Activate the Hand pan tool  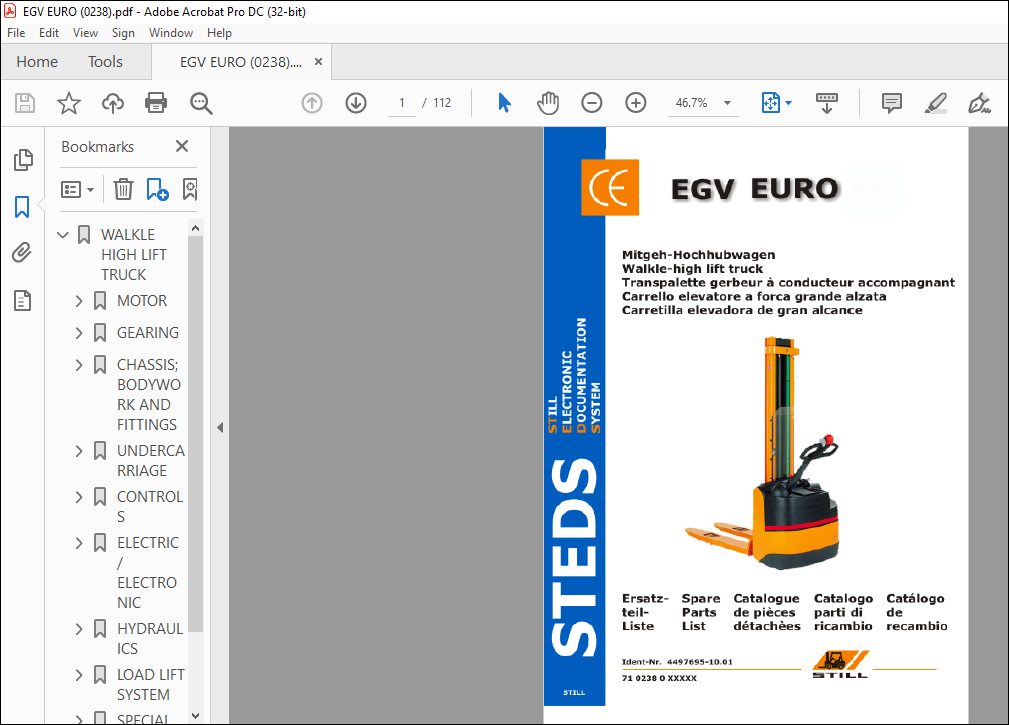(x=548, y=103)
